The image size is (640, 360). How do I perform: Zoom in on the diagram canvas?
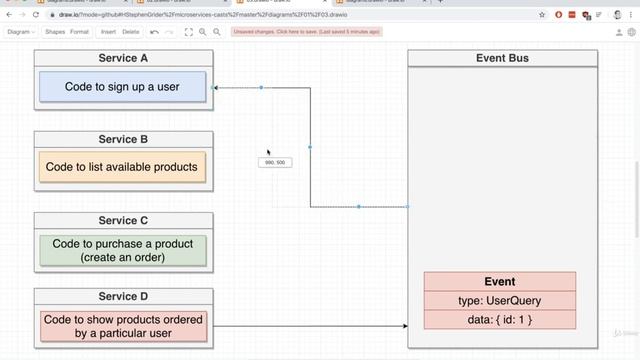tap(202, 32)
